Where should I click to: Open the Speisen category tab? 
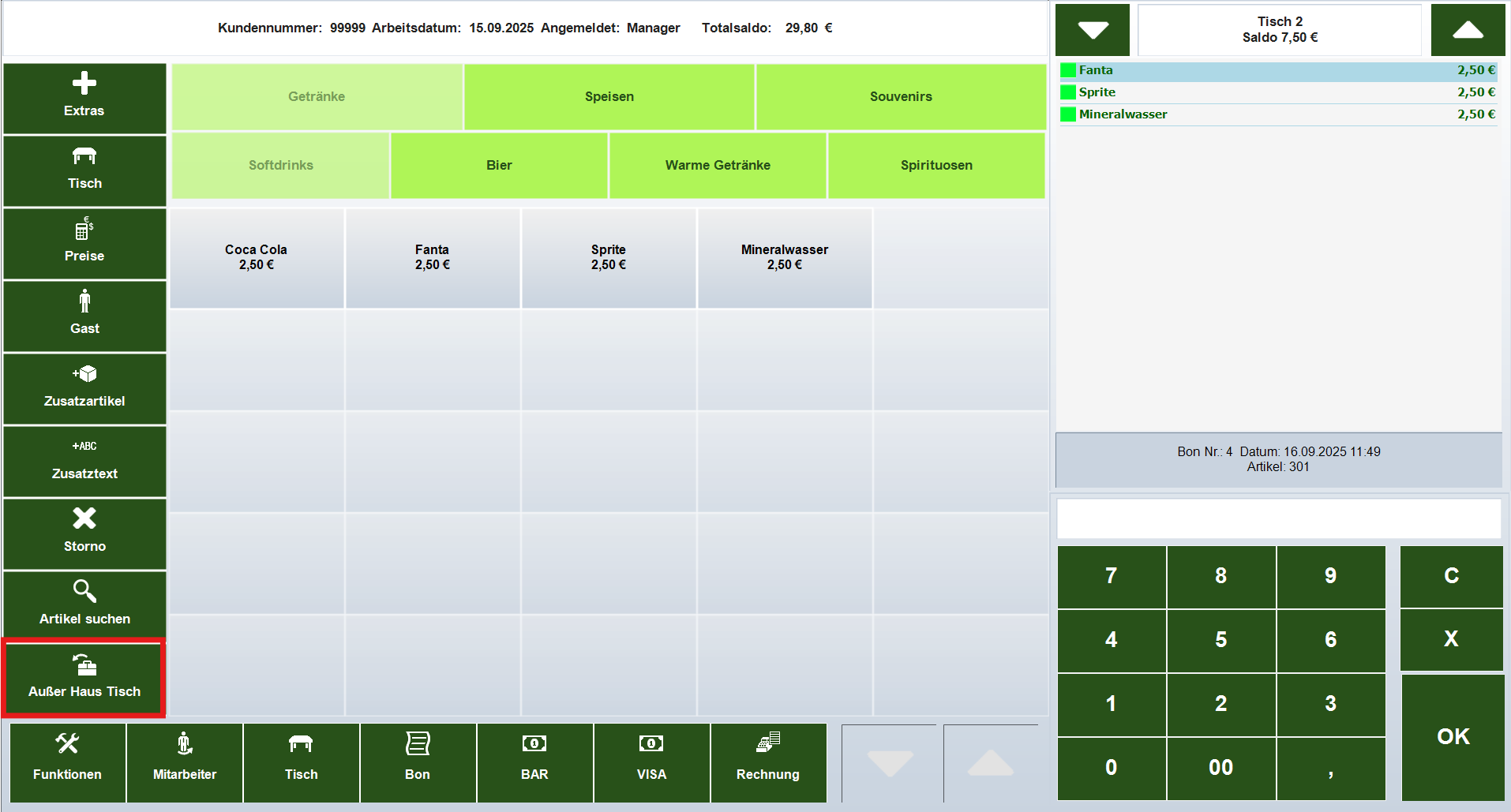point(609,96)
